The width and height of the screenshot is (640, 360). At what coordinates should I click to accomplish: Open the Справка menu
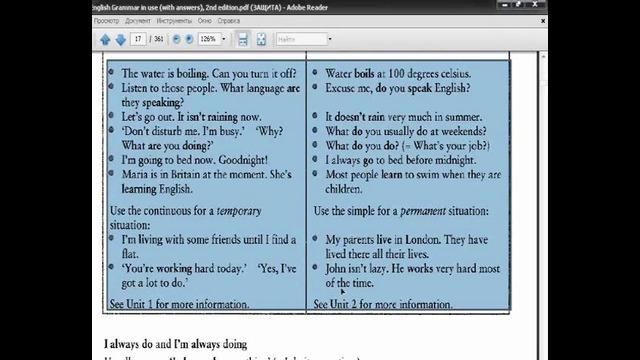point(229,21)
